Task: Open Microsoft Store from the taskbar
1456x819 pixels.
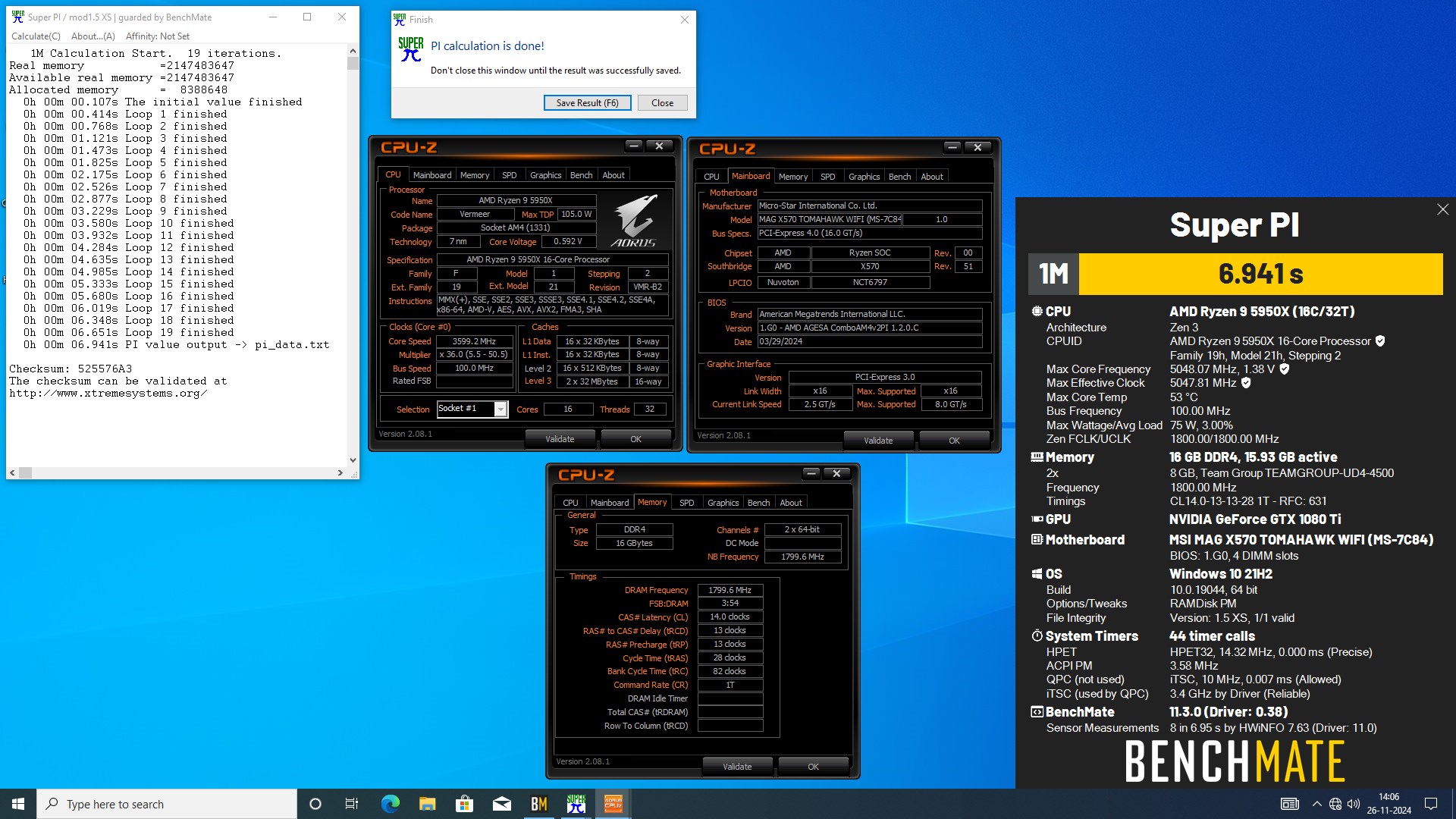Action: 464,804
